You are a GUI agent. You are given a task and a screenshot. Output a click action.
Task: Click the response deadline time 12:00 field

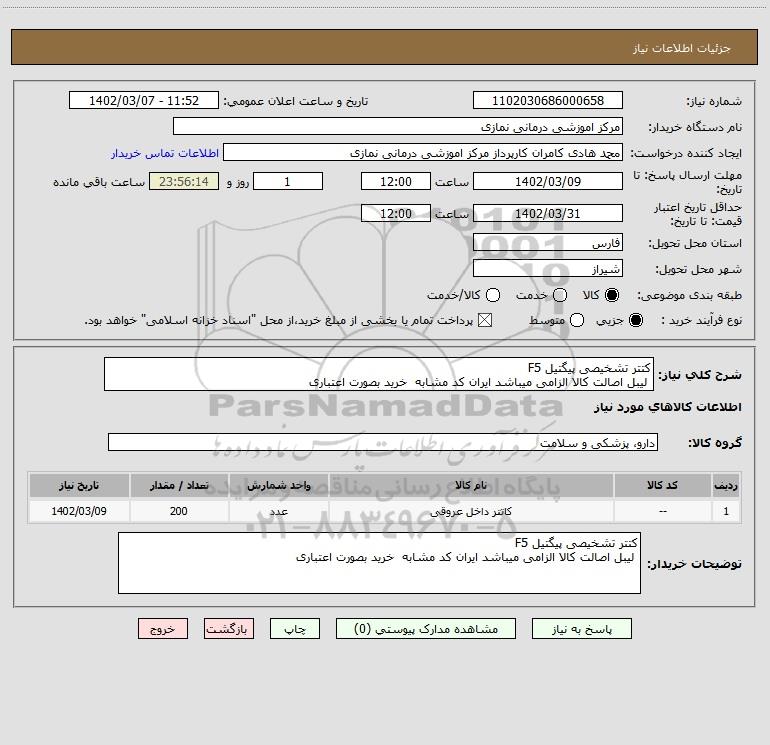396,181
